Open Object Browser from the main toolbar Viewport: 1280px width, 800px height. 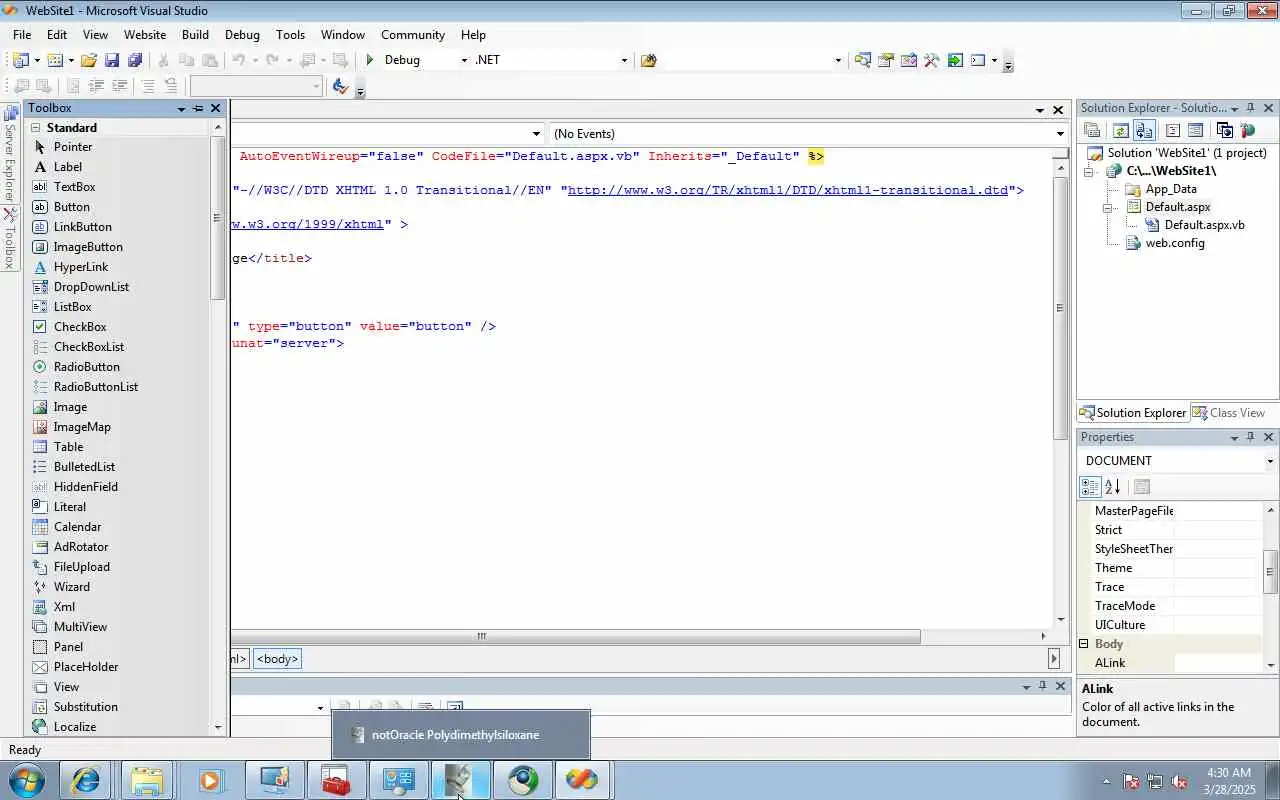pyautogui.click(x=909, y=60)
